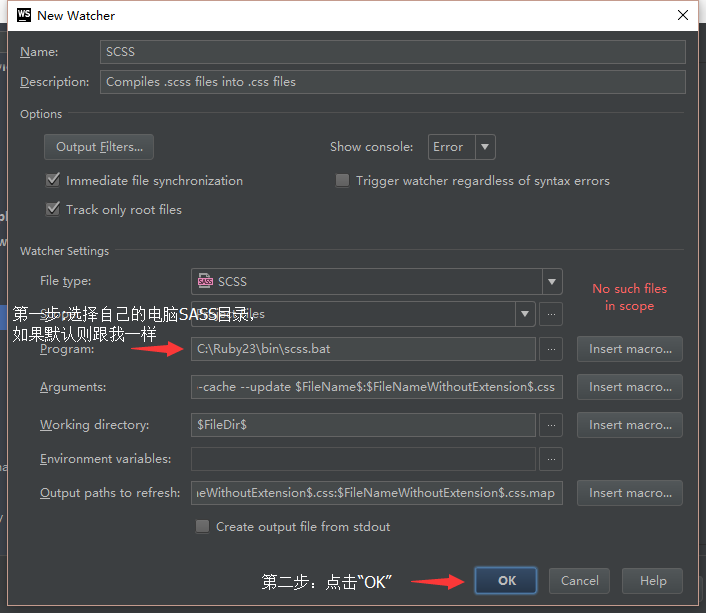Insert macro for Output paths to refresh
This screenshot has height=613, width=706.
point(630,493)
